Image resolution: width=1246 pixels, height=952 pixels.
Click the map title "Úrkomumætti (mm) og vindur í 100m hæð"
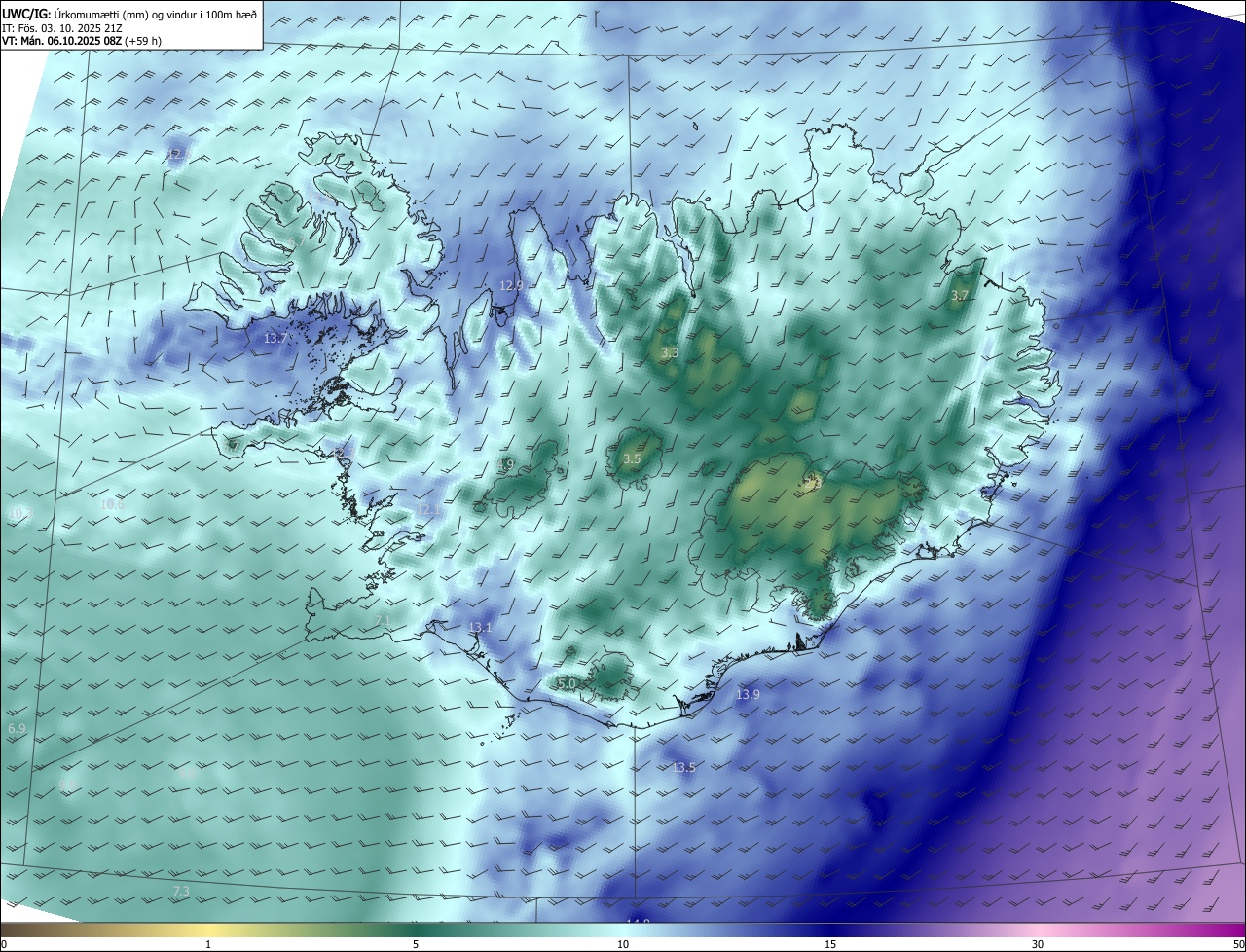pyautogui.click(x=155, y=13)
